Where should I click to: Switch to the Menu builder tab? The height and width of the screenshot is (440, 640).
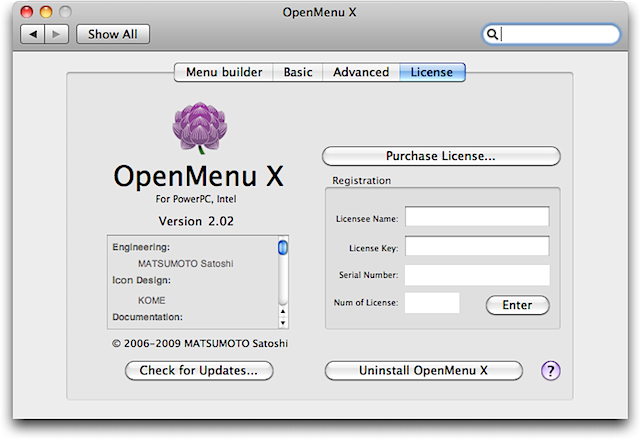[224, 72]
